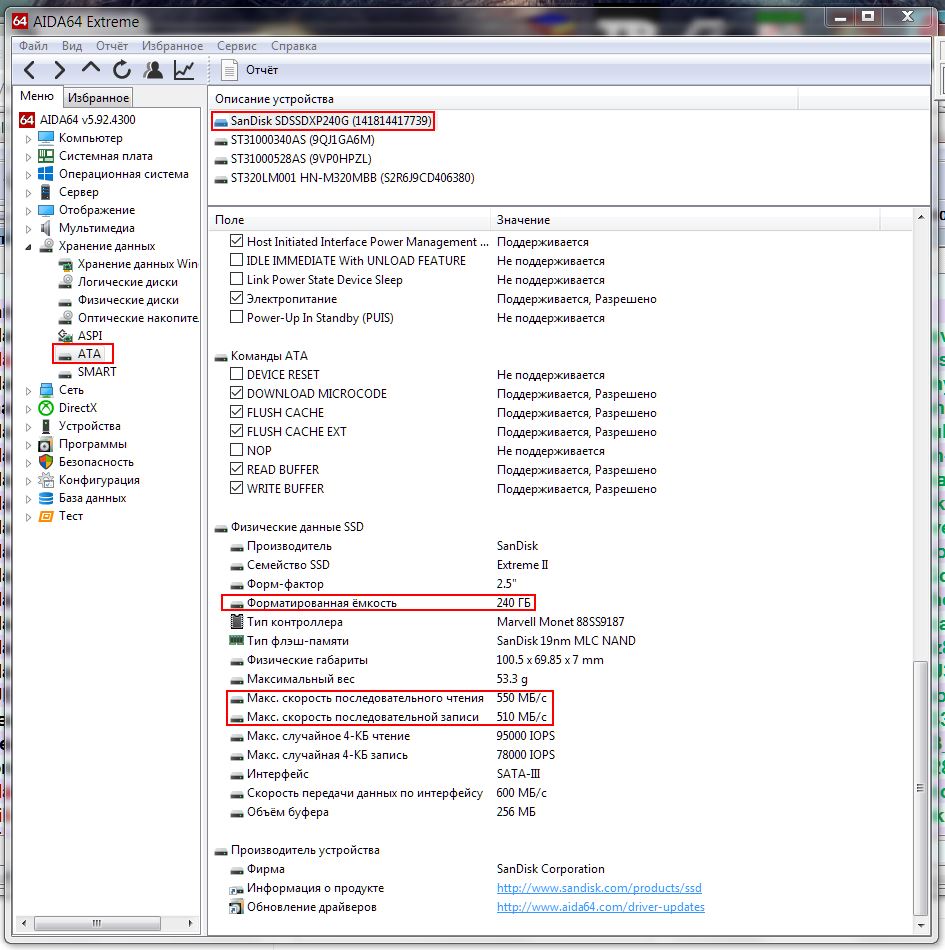This screenshot has height=950, width=945.
Task: Click the scroll-up arrow of details pane
Action: tap(921, 217)
